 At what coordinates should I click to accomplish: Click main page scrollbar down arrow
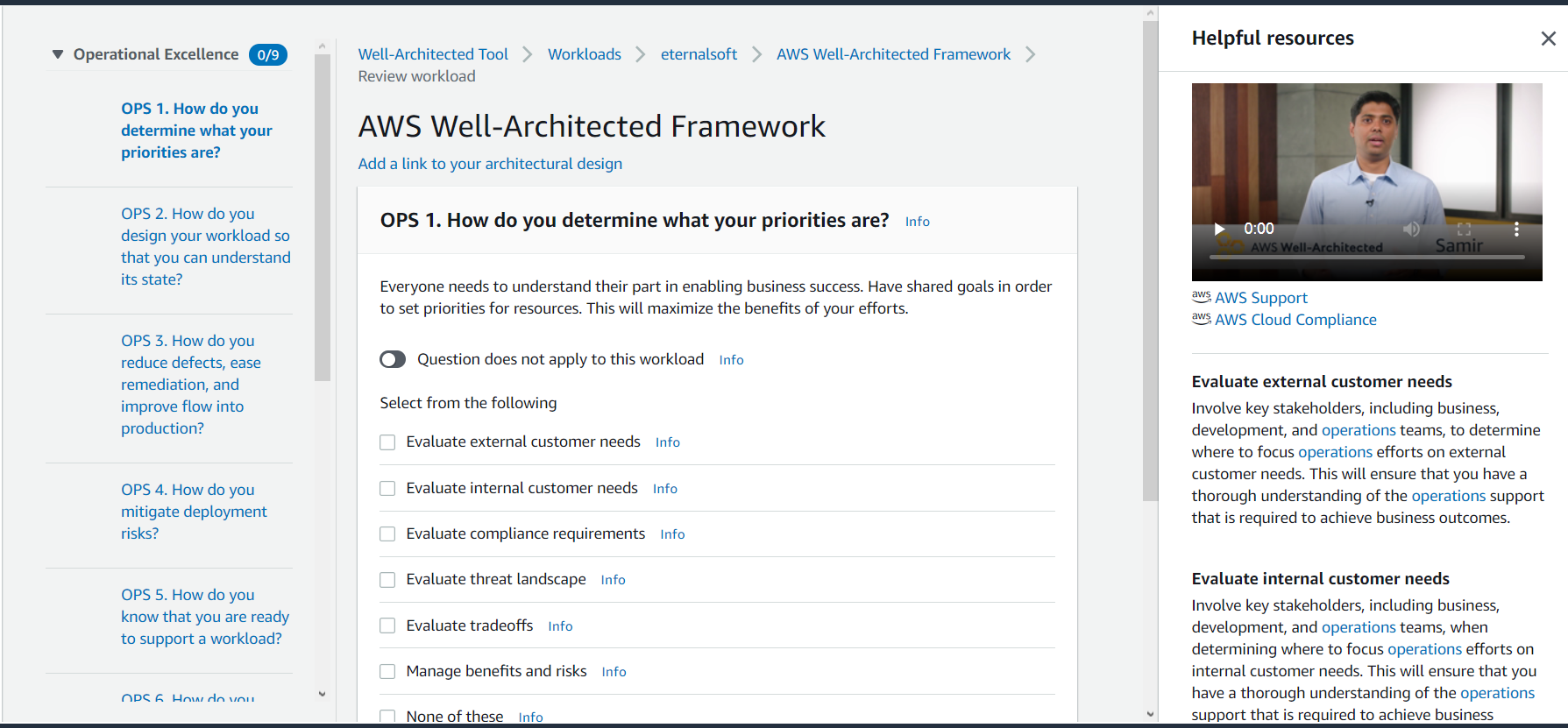[x=1151, y=715]
